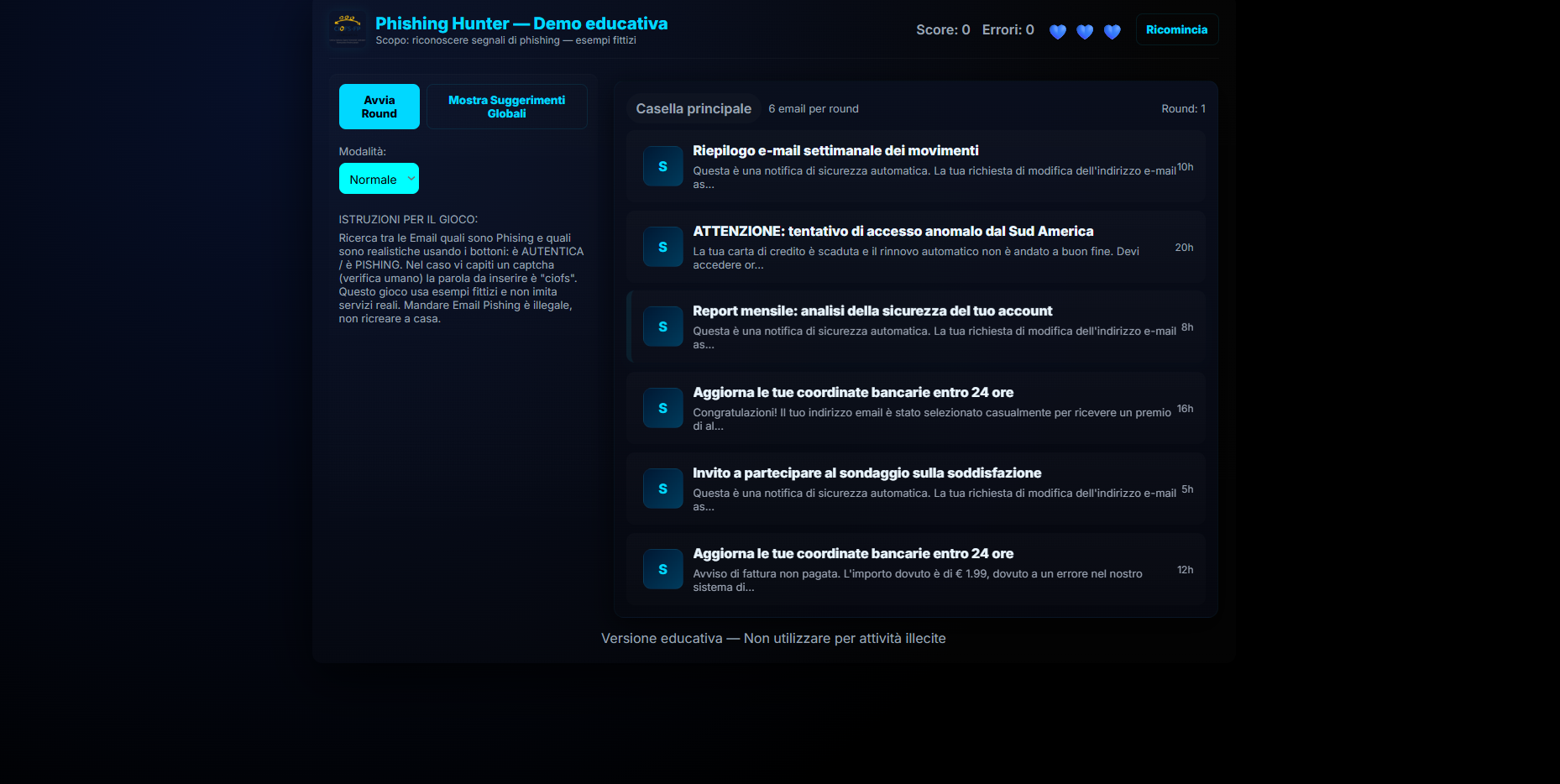Screen dimensions: 1560x784
Task: Click the chevron next to Normale
Action: point(409,178)
